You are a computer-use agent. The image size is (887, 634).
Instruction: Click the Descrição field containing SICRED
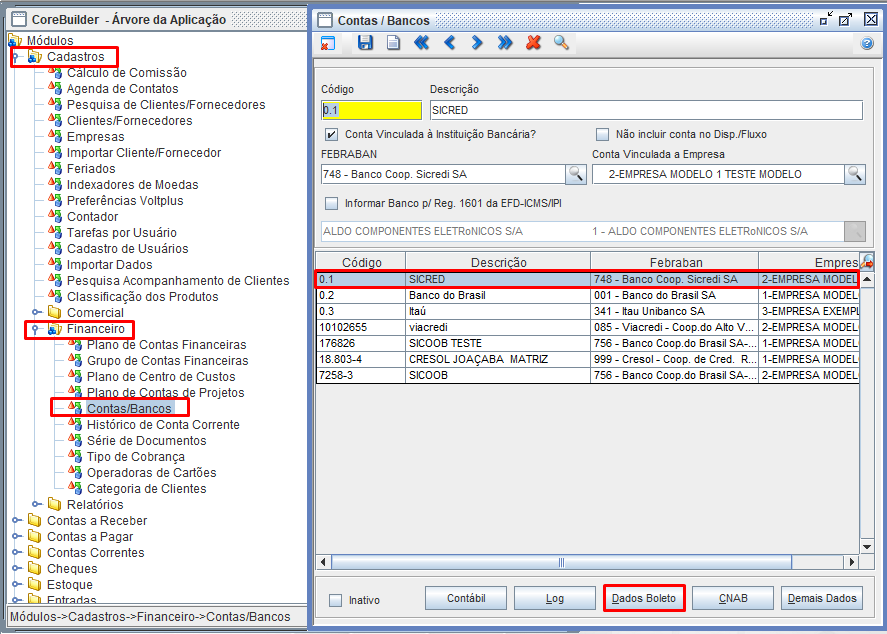click(x=646, y=110)
